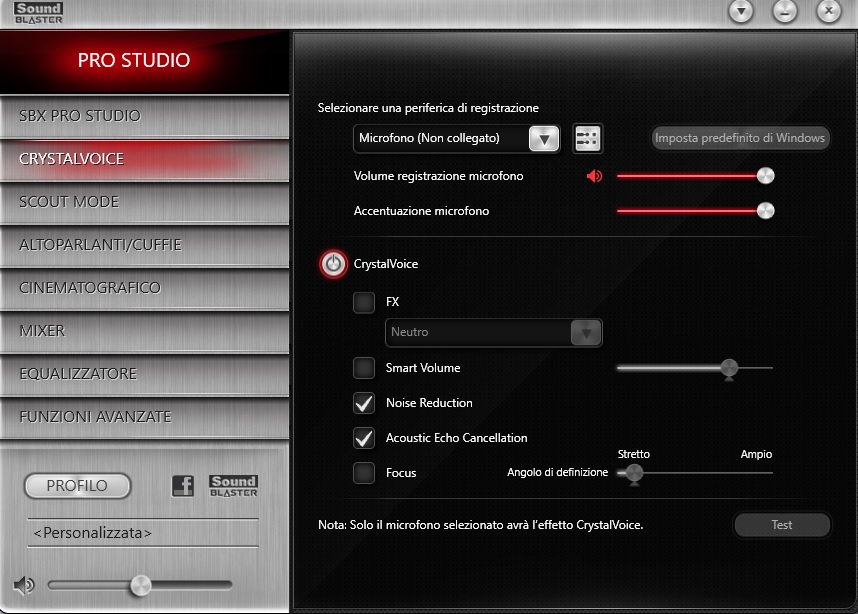Adjust the master volume slider
This screenshot has width=858, height=614.
(x=140, y=586)
